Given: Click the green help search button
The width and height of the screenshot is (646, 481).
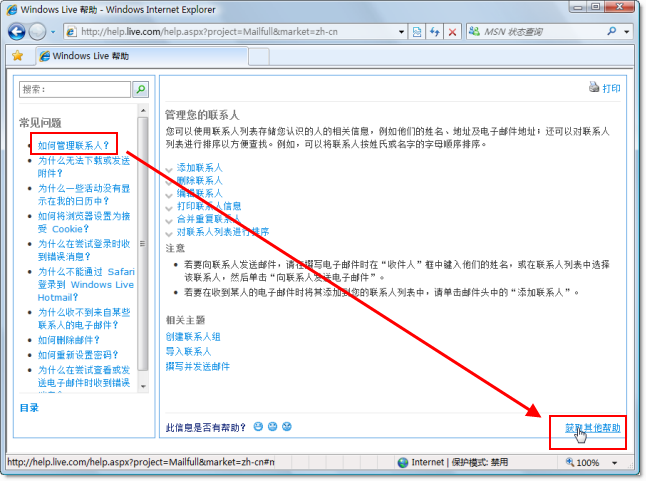Looking at the screenshot, I should pyautogui.click(x=140, y=89).
